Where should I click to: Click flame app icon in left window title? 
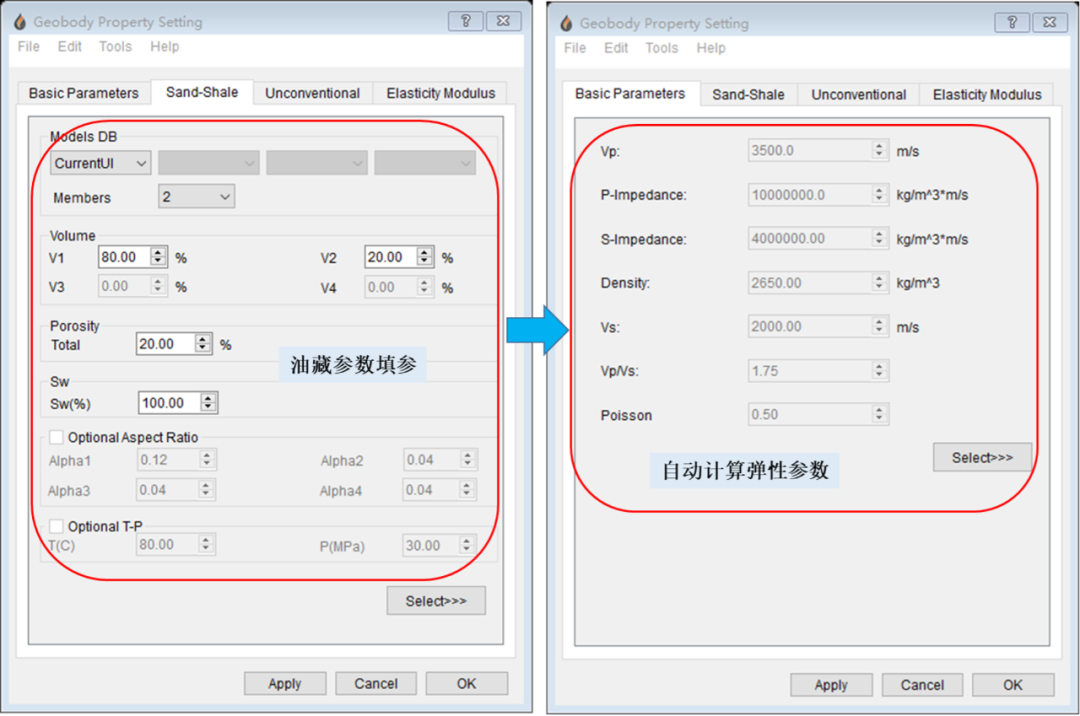pyautogui.click(x=20, y=22)
